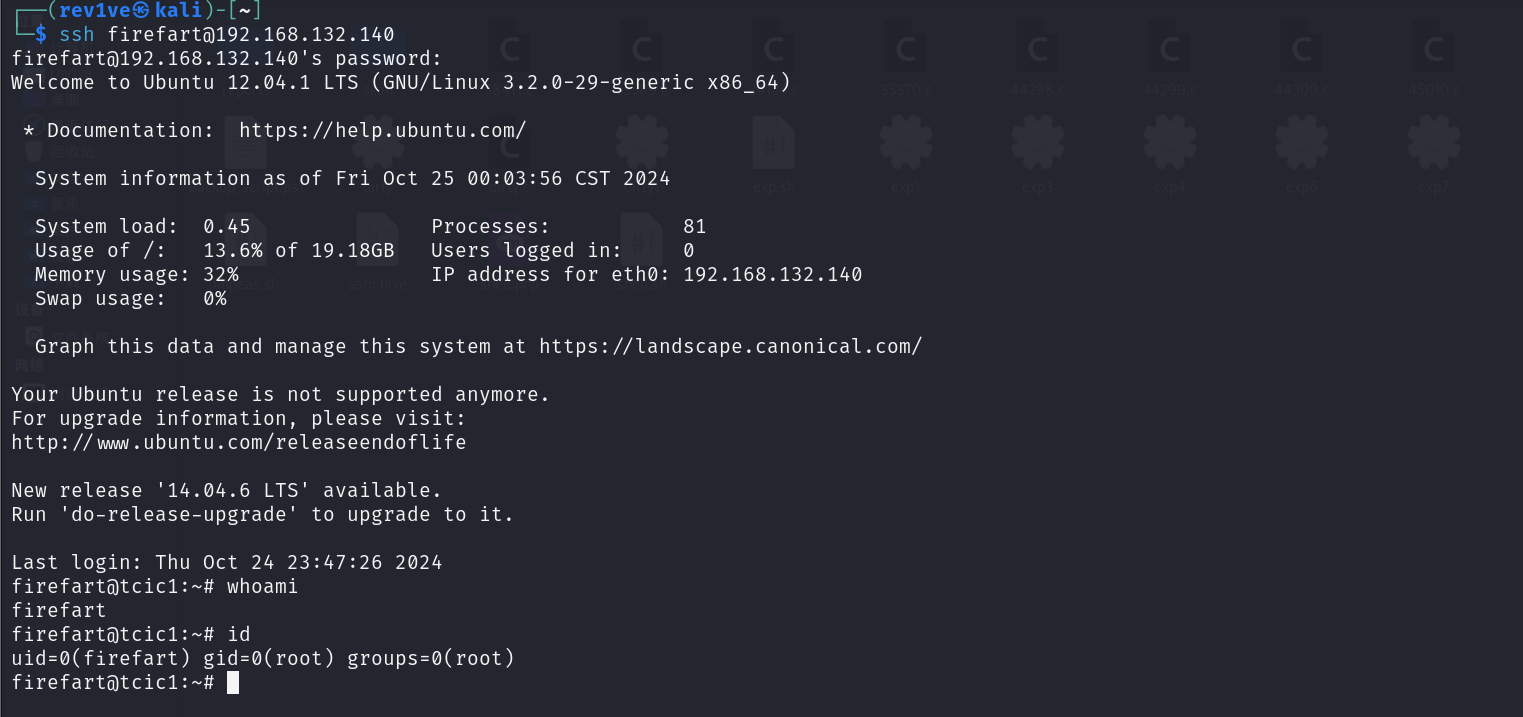
Task: Open the landscape.canonical.com link
Action: click(730, 347)
